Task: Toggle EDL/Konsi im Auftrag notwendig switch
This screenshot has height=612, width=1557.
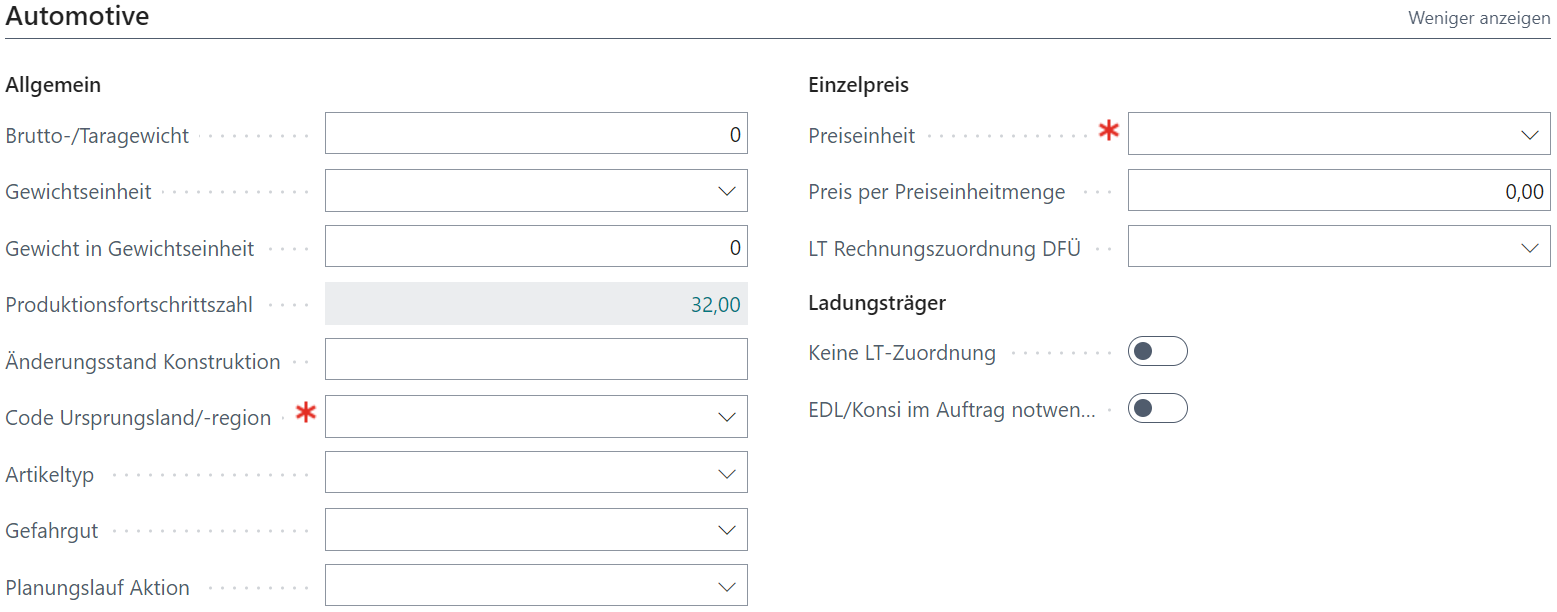Action: pyautogui.click(x=1157, y=409)
